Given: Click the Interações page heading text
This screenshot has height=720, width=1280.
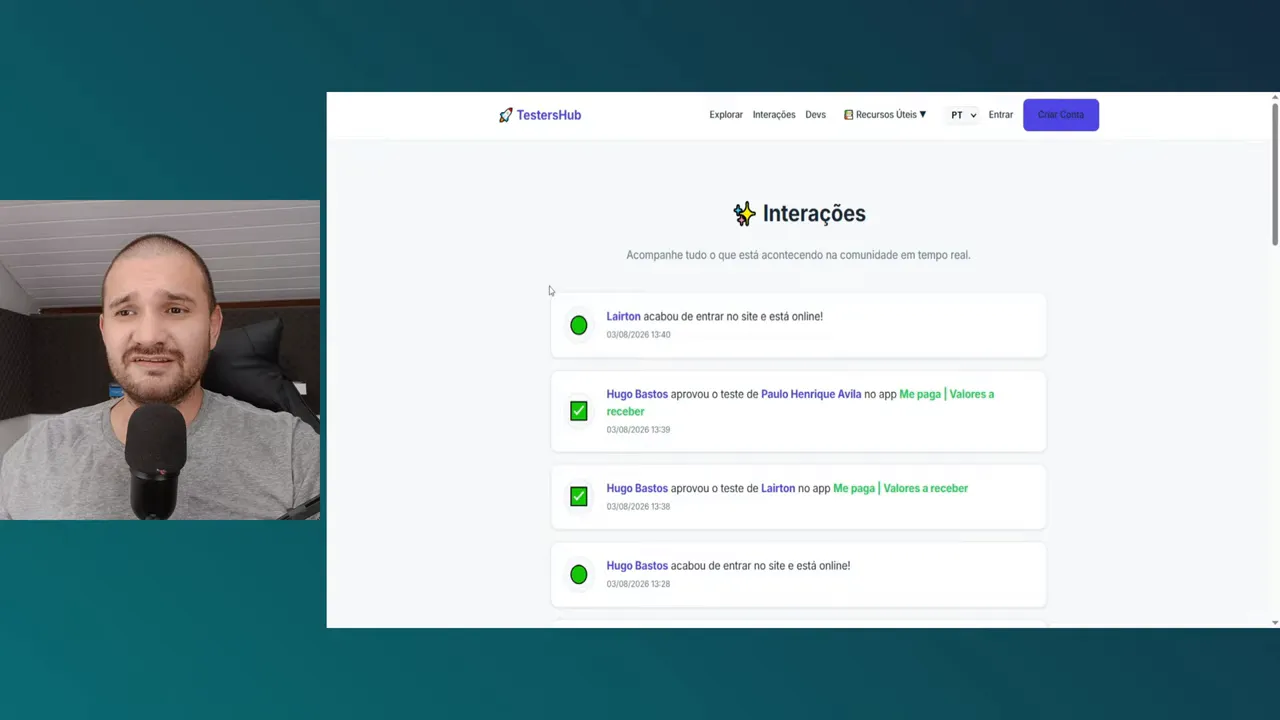Looking at the screenshot, I should click(814, 213).
